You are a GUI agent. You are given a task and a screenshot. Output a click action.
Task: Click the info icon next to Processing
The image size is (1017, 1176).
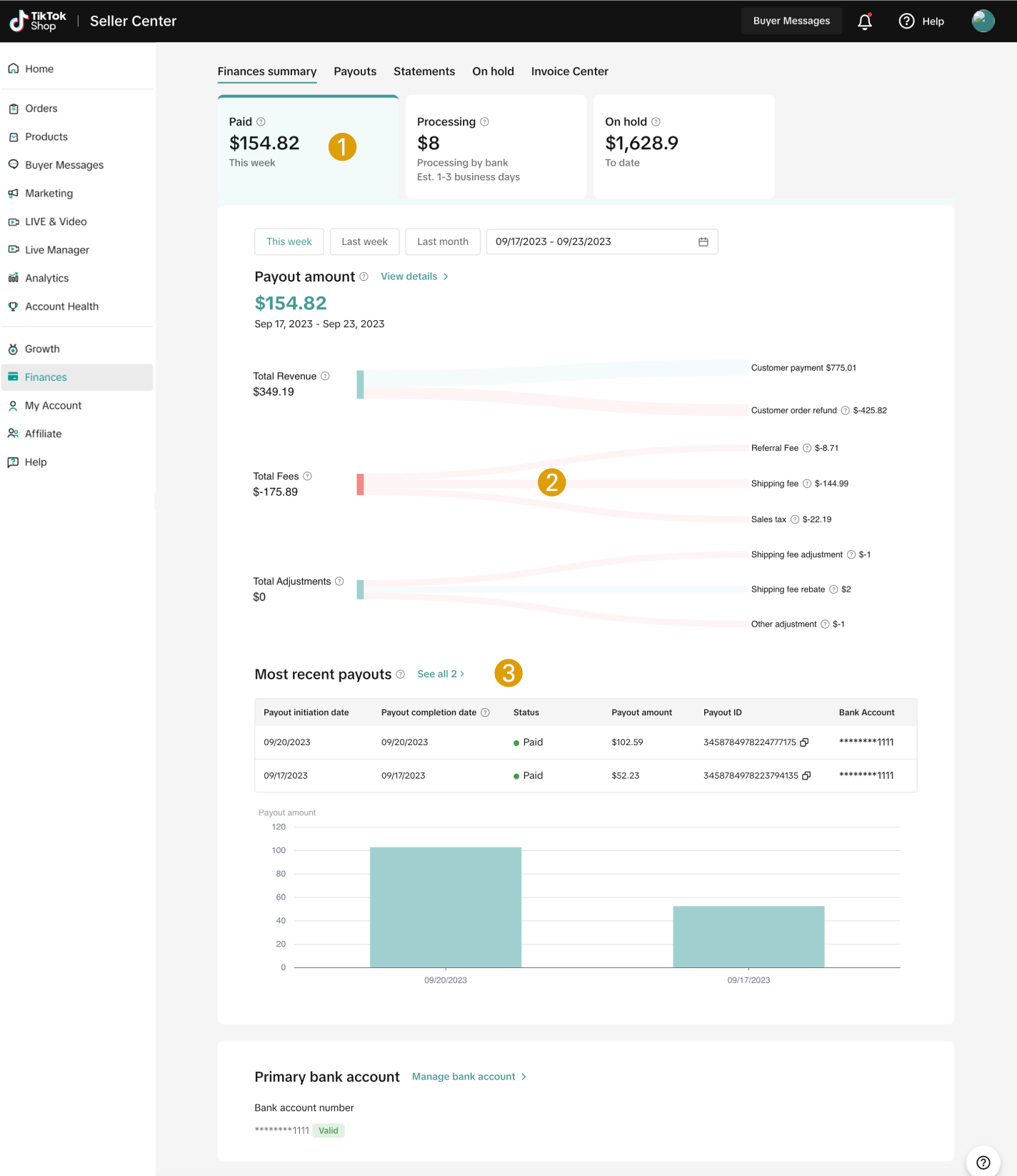click(484, 122)
